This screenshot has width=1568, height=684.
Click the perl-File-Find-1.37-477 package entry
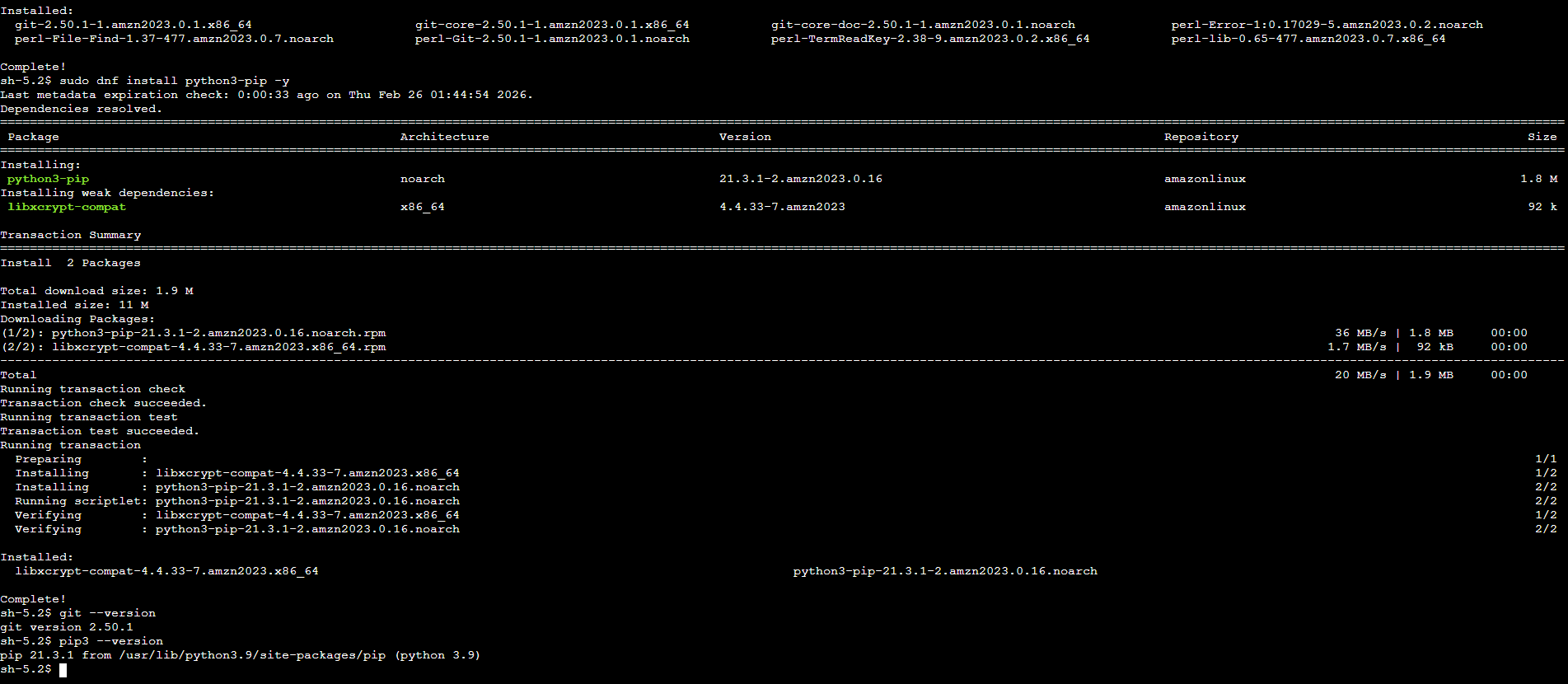point(174,39)
